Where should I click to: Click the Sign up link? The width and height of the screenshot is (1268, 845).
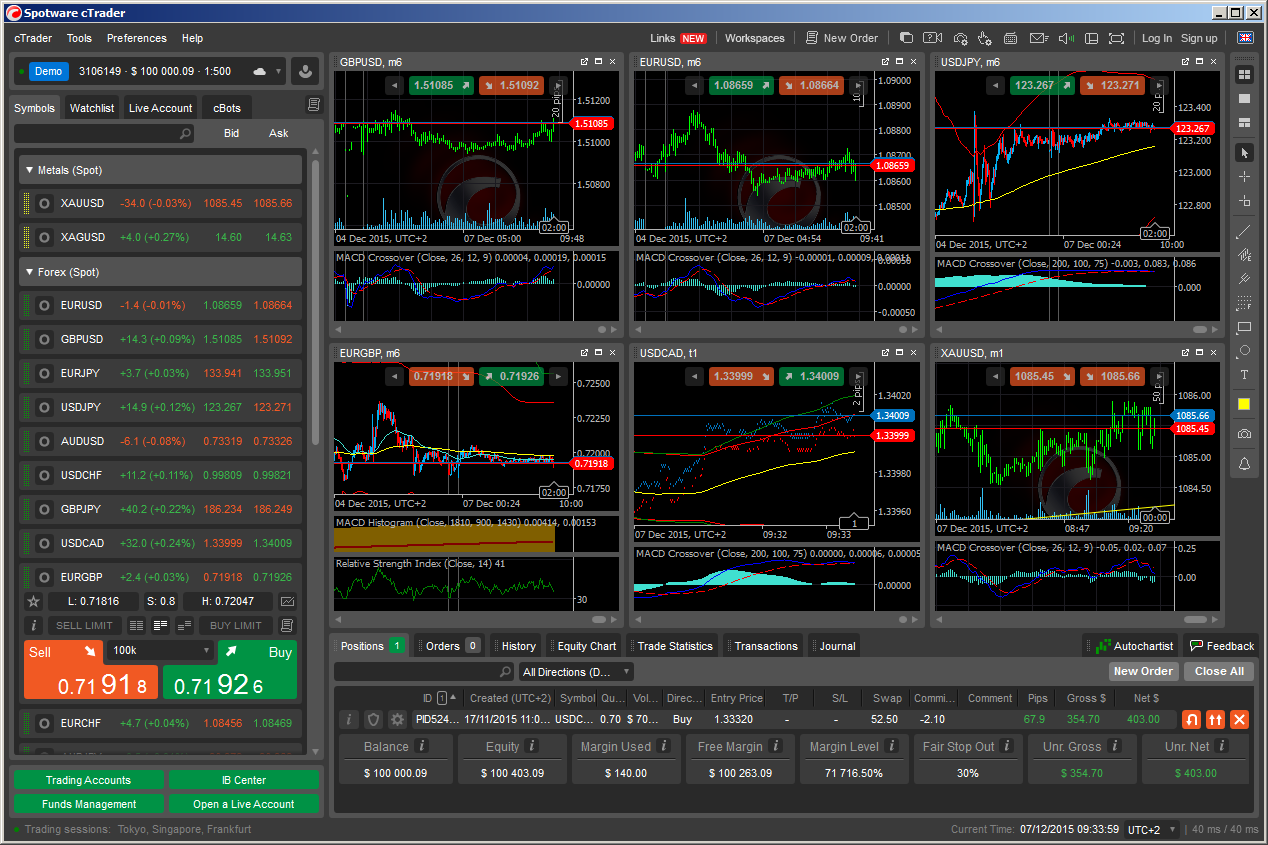1199,38
